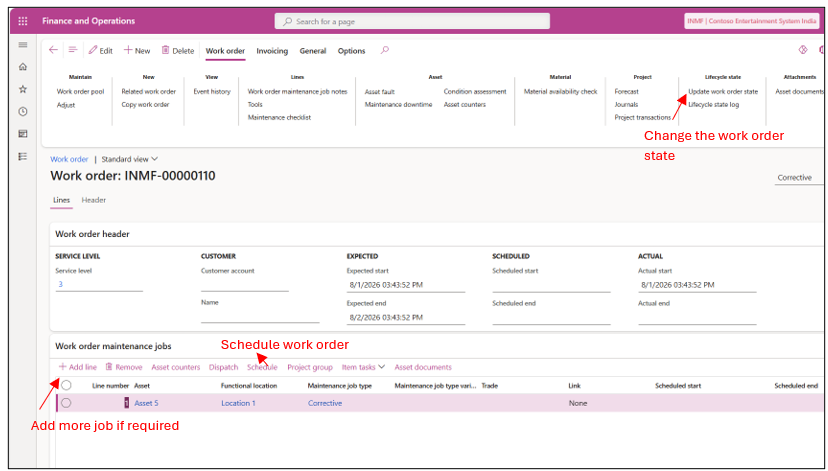Click Schedule in maintenance jobs toolbar
The height and width of the screenshot is (471, 828).
point(262,367)
